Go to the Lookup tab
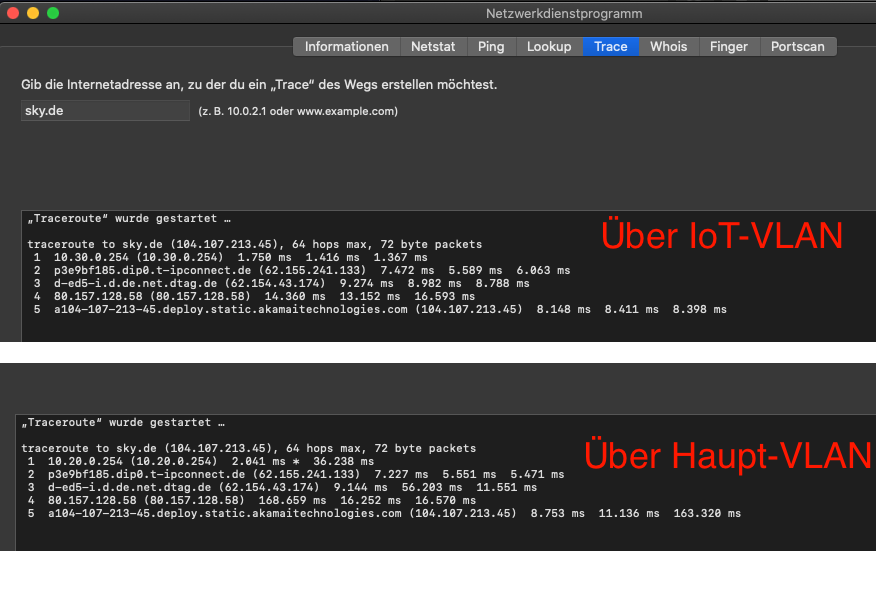The image size is (876, 600). [x=549, y=46]
